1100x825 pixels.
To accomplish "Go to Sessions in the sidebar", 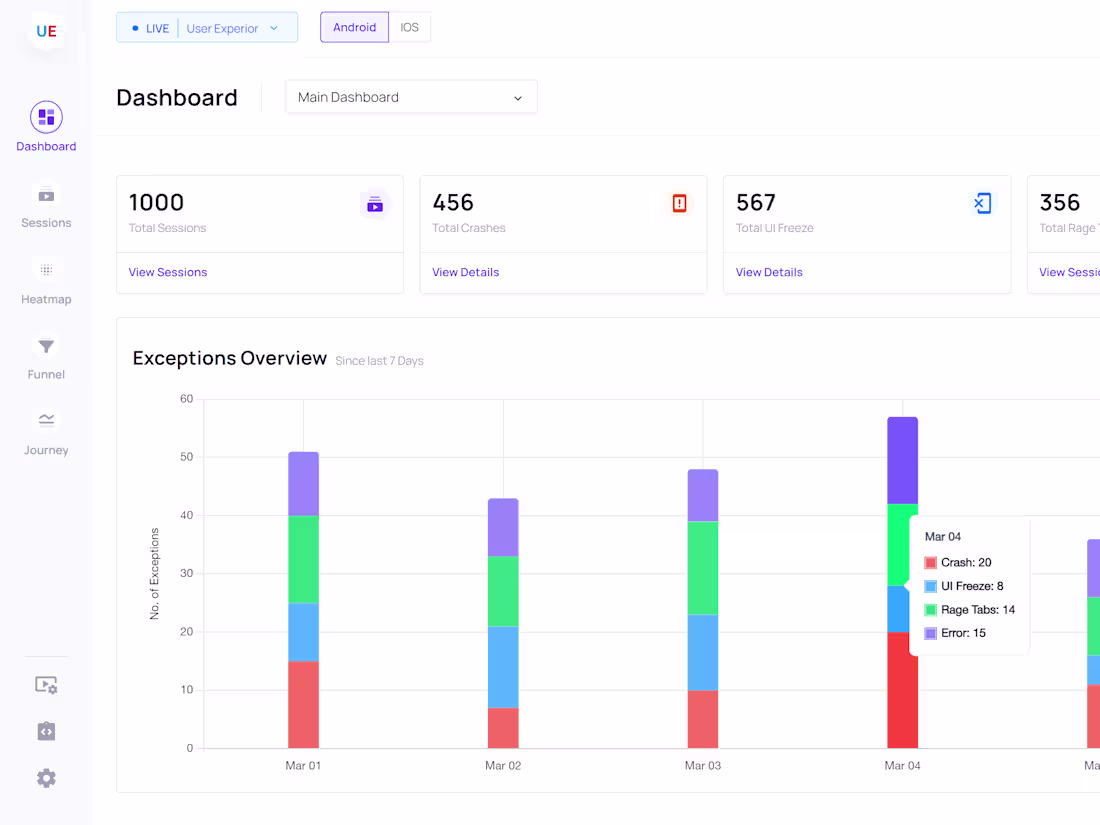I will pos(46,195).
